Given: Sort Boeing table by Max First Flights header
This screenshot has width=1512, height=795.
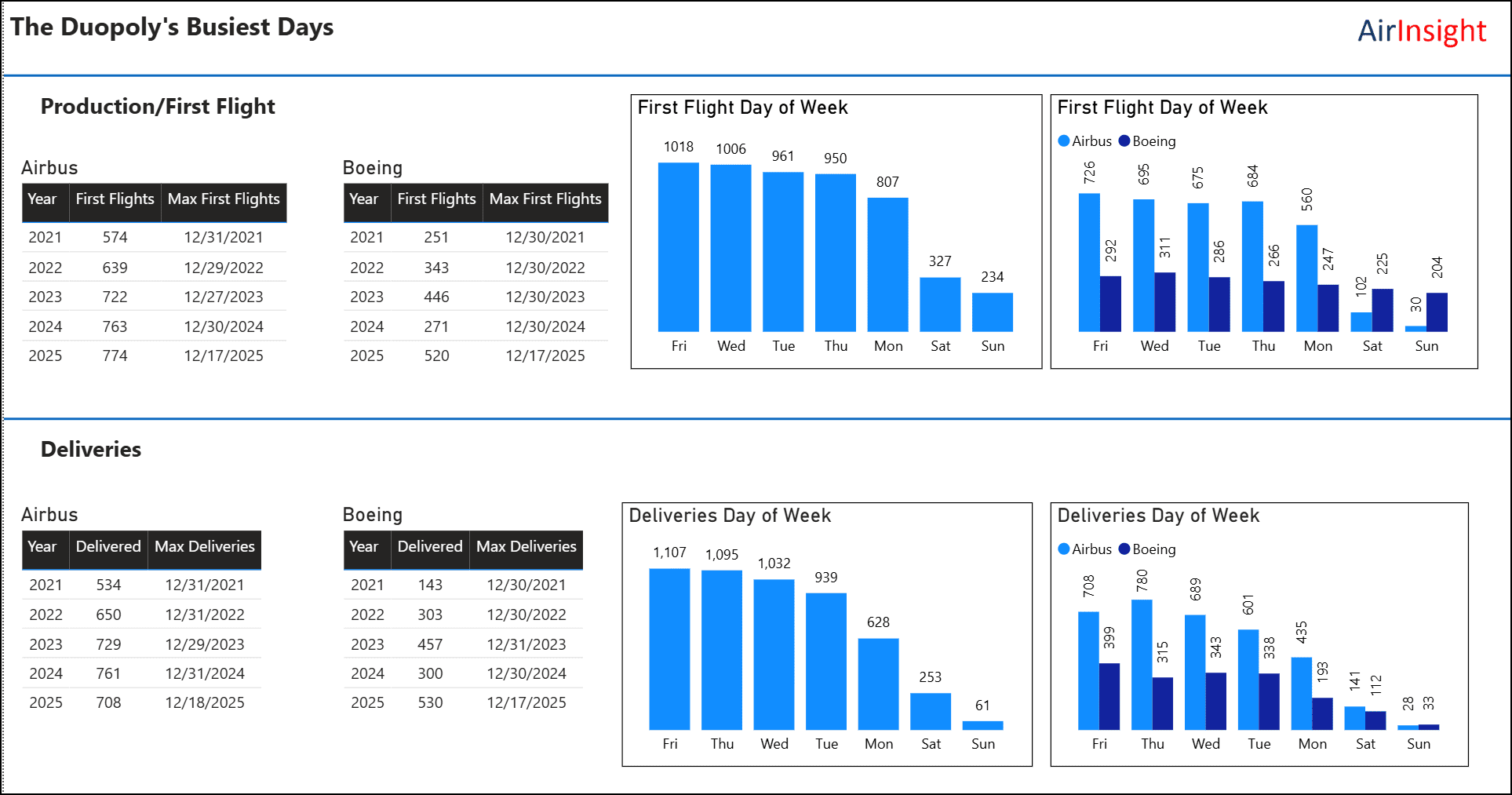Looking at the screenshot, I should (545, 199).
